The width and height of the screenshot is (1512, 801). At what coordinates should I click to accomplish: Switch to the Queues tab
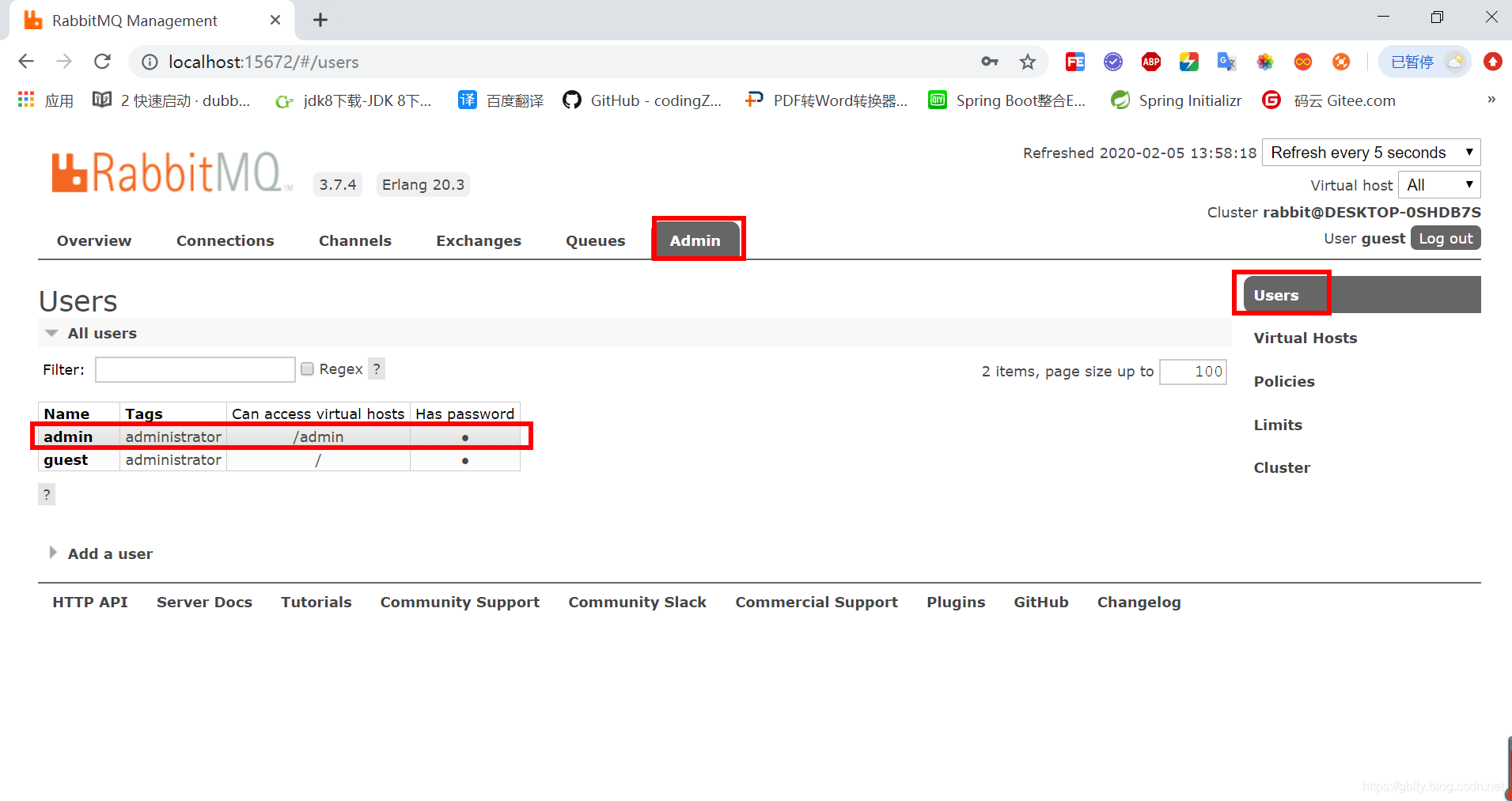596,240
